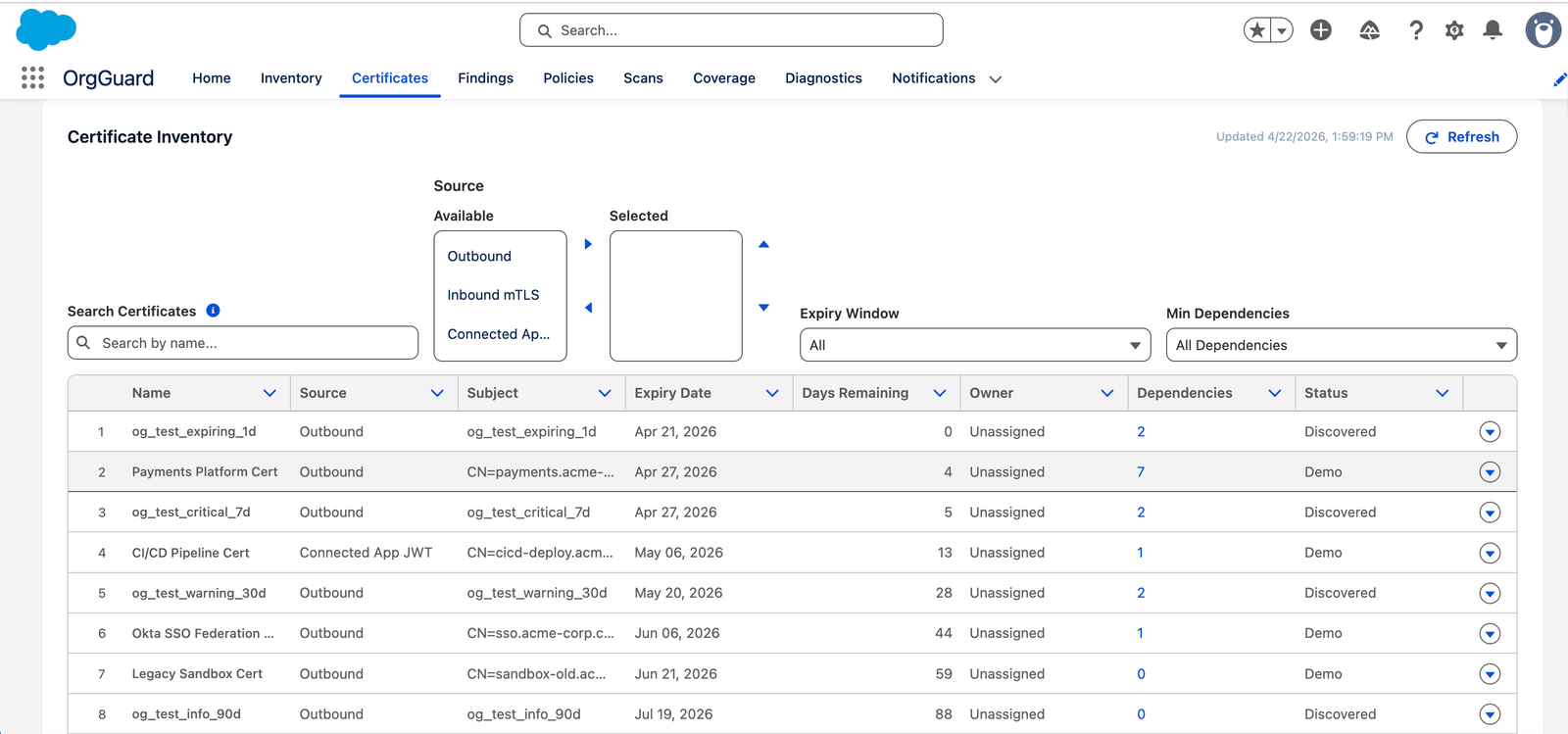Open row actions for og_test_info_90d
Image resolution: width=1568 pixels, height=734 pixels.
click(1490, 714)
